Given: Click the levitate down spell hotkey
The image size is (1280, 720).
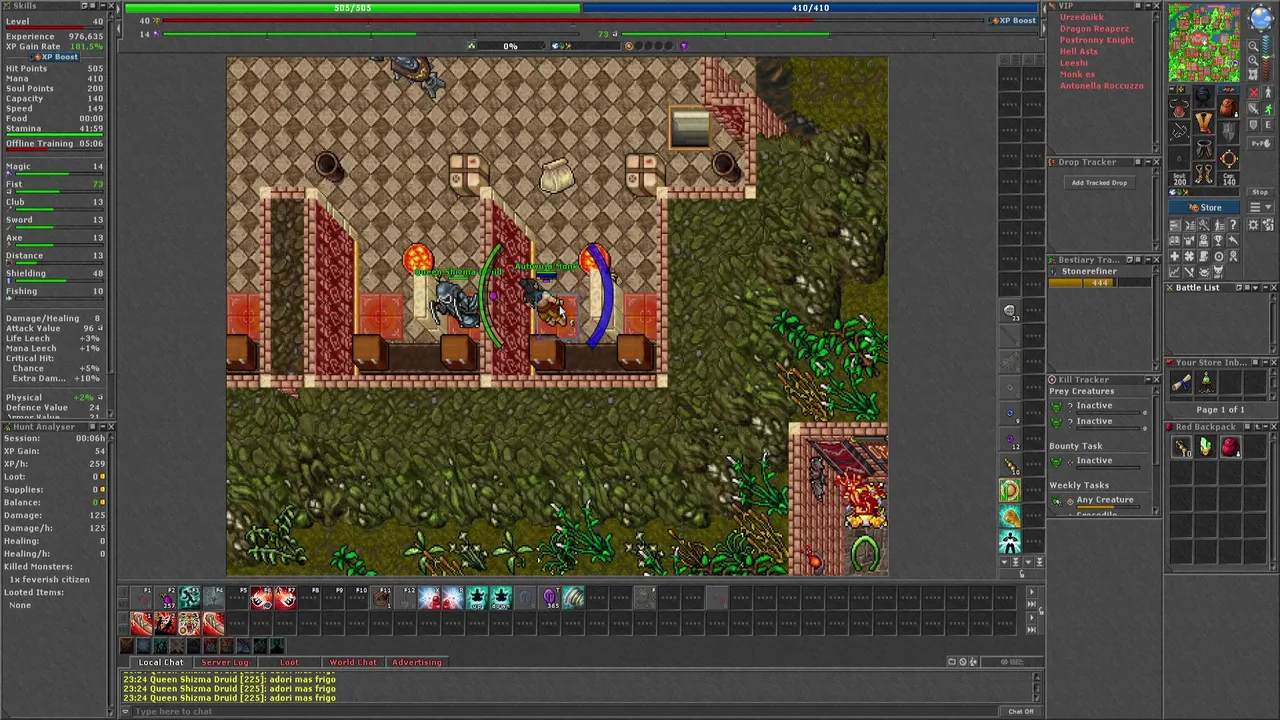Looking at the screenshot, I should (501, 598).
